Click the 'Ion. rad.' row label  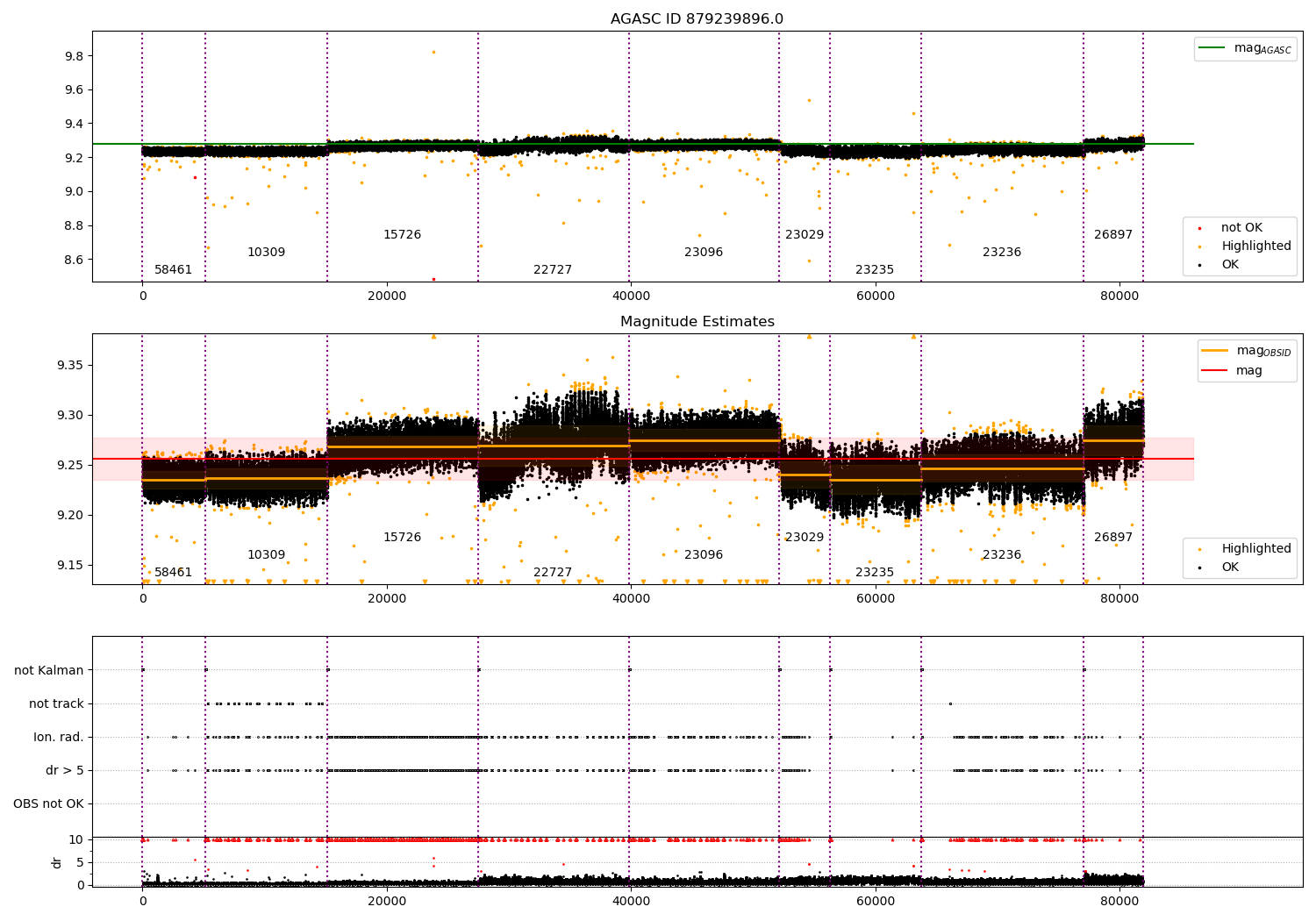tap(59, 737)
